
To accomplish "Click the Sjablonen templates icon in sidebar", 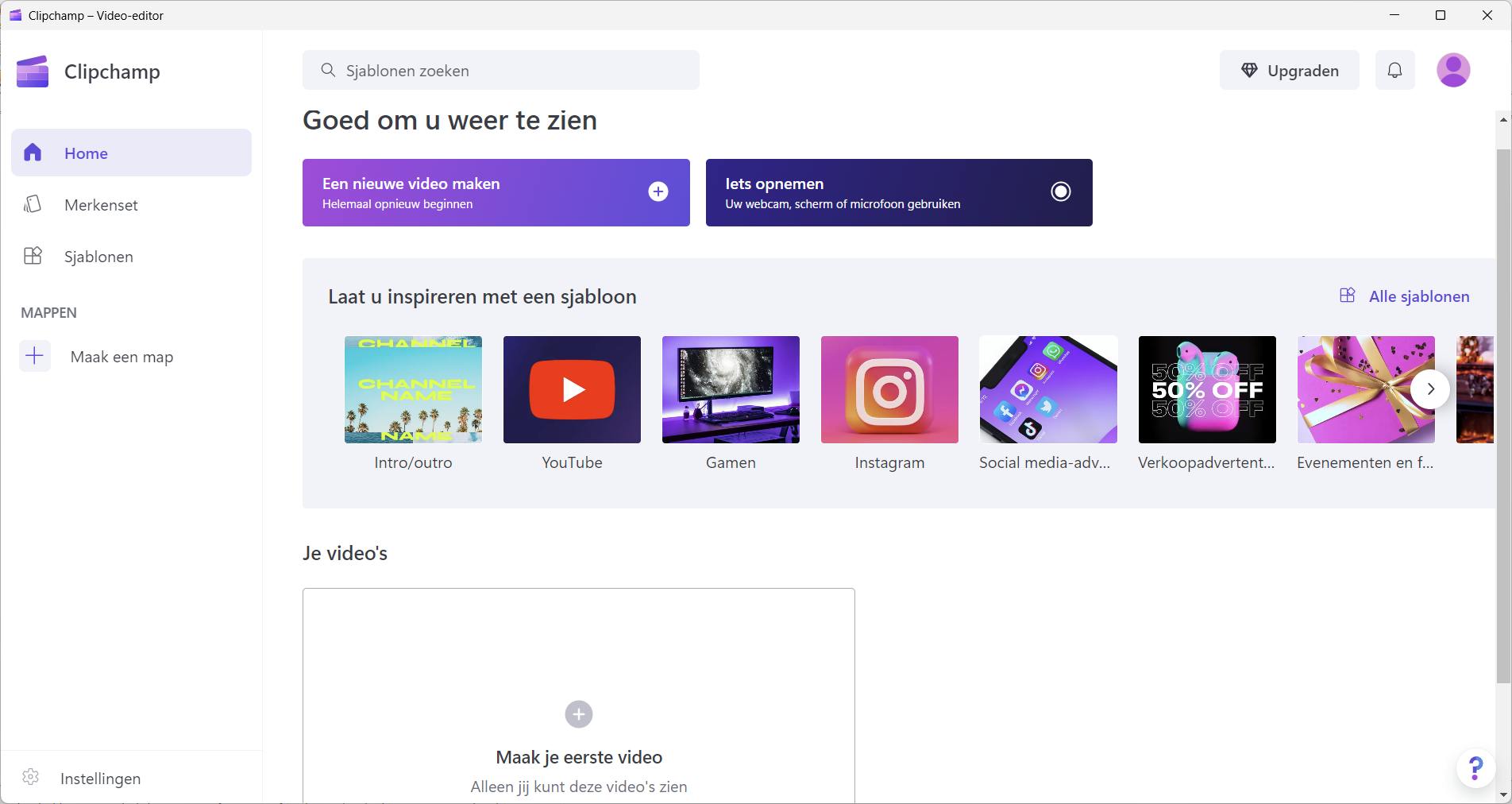I will tap(33, 256).
